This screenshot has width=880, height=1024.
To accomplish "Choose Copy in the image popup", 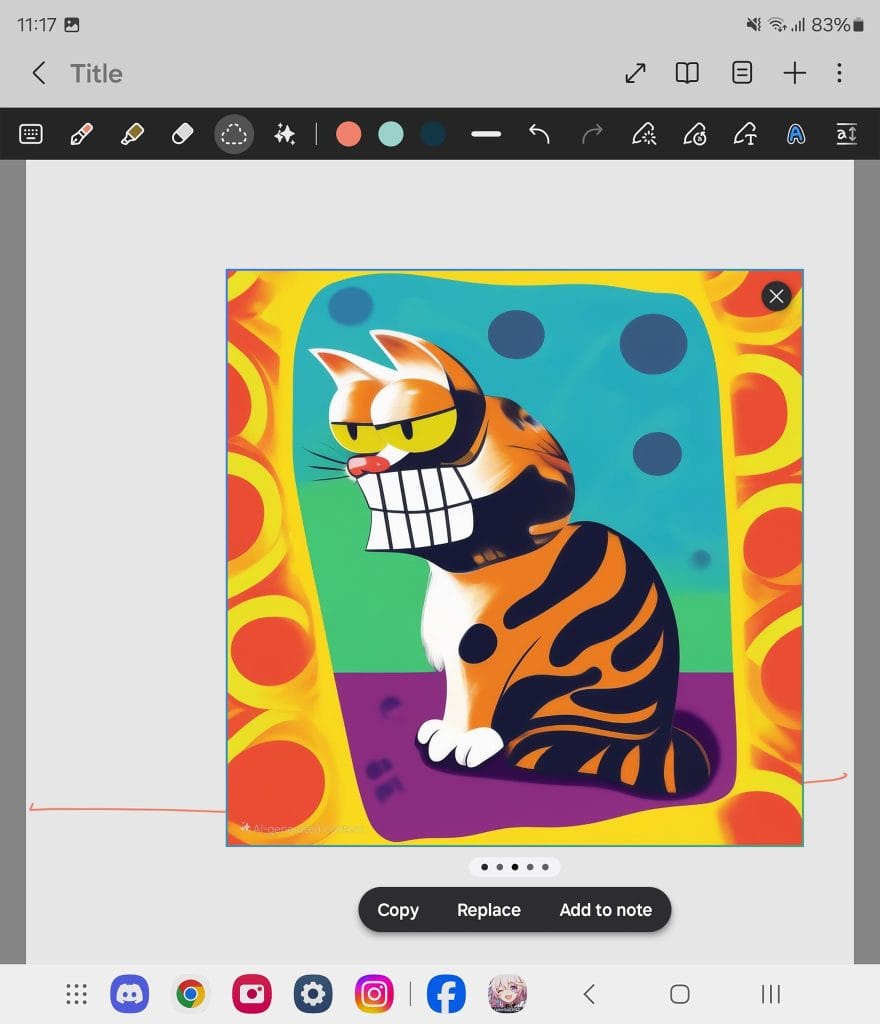I will pos(398,910).
